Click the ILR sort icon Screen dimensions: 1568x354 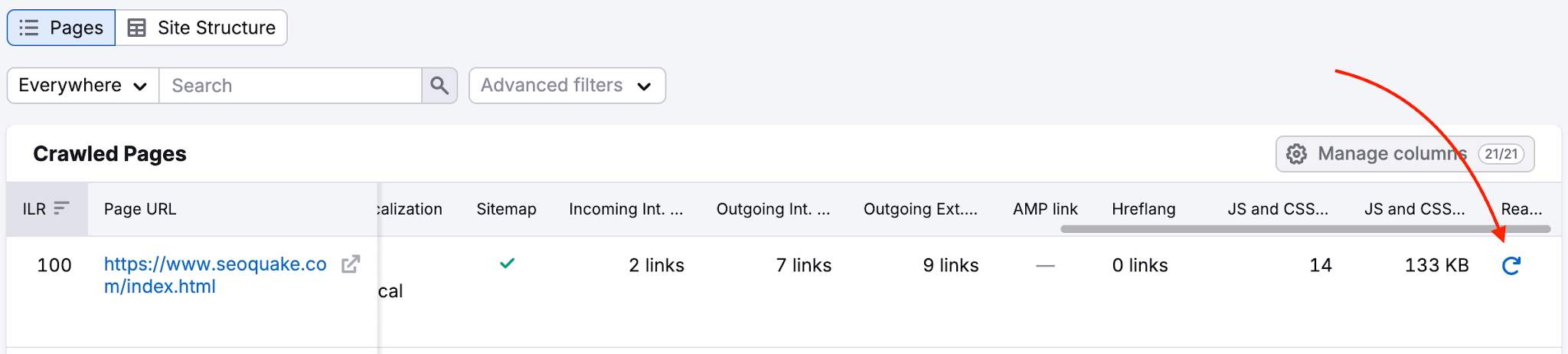pyautogui.click(x=62, y=208)
